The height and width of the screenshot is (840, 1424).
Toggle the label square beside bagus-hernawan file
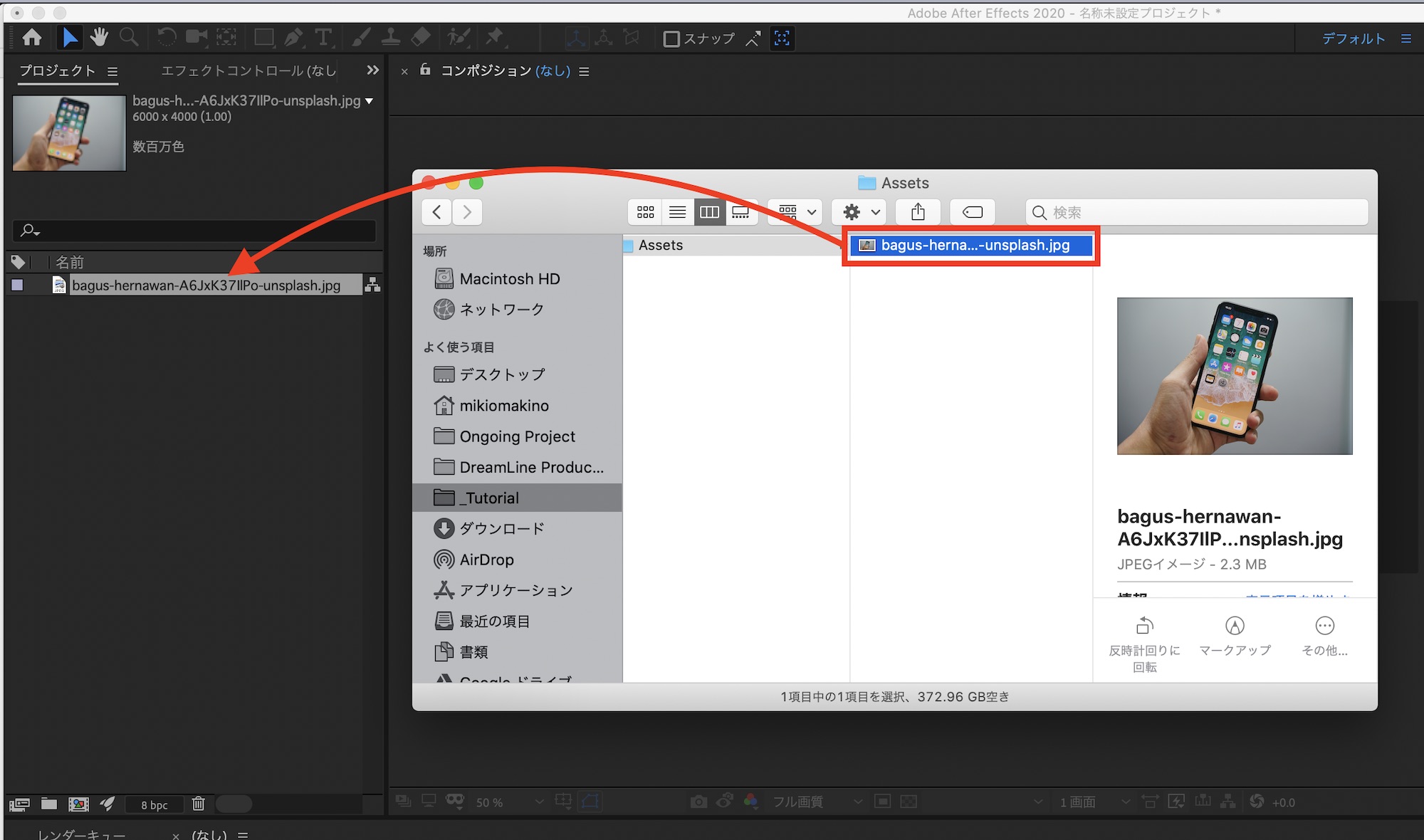(x=18, y=285)
